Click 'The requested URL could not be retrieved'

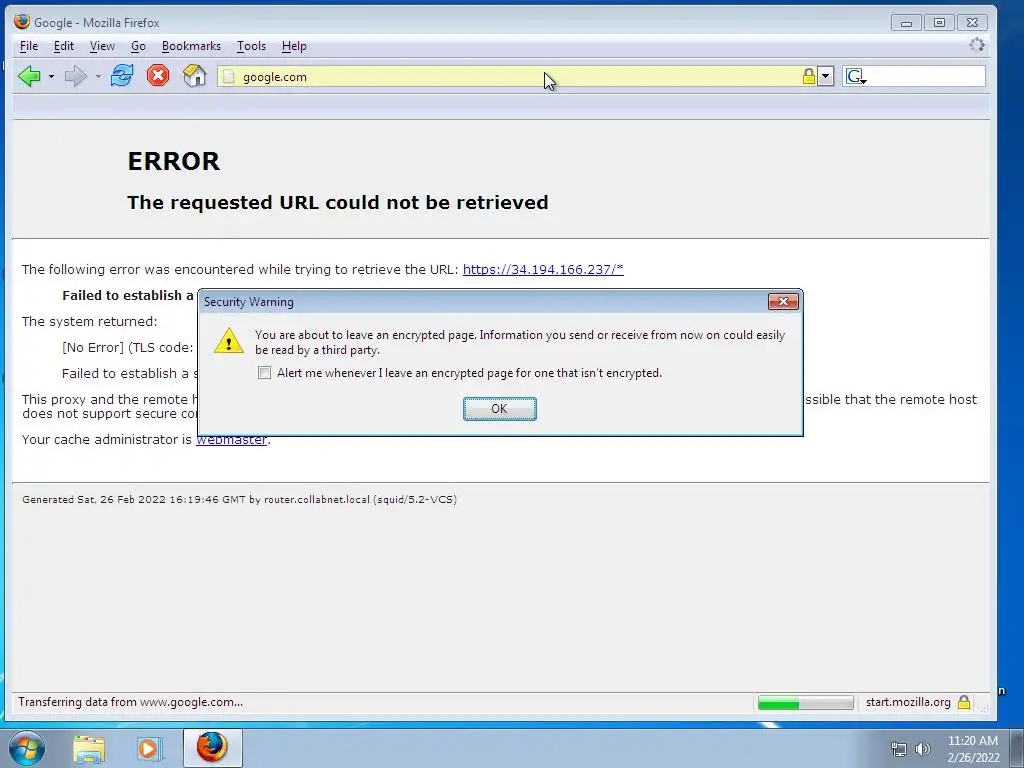[x=338, y=202]
